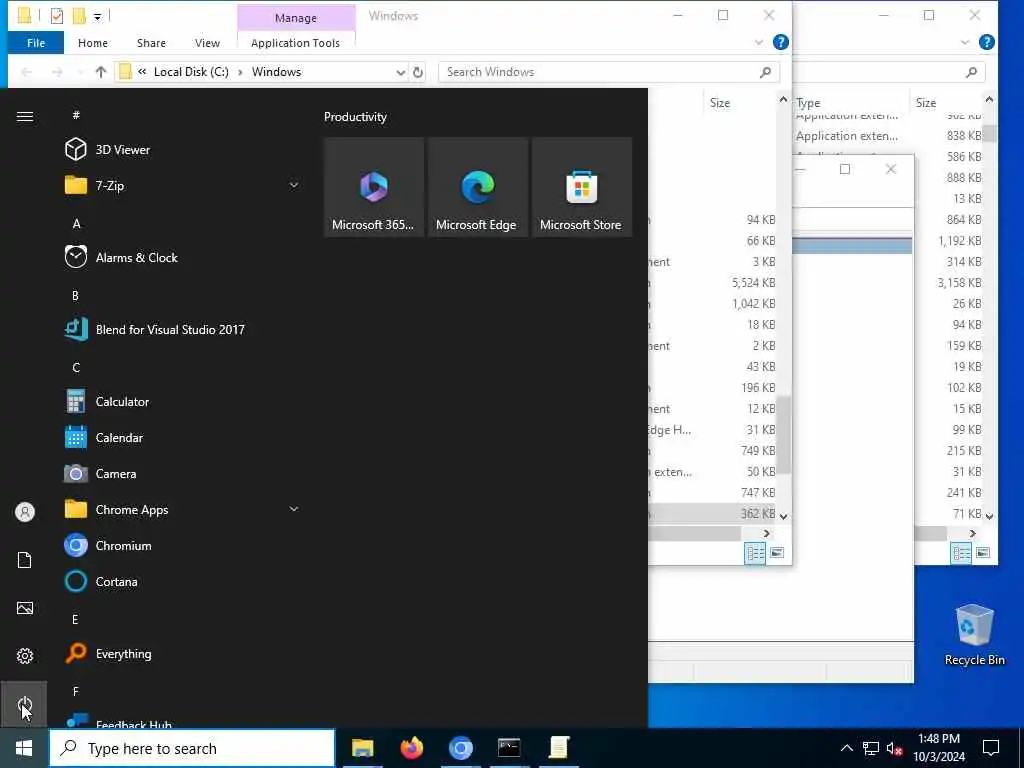The image size is (1024, 768).
Task: Open the 7-Zip folder entry
Action: (x=182, y=185)
